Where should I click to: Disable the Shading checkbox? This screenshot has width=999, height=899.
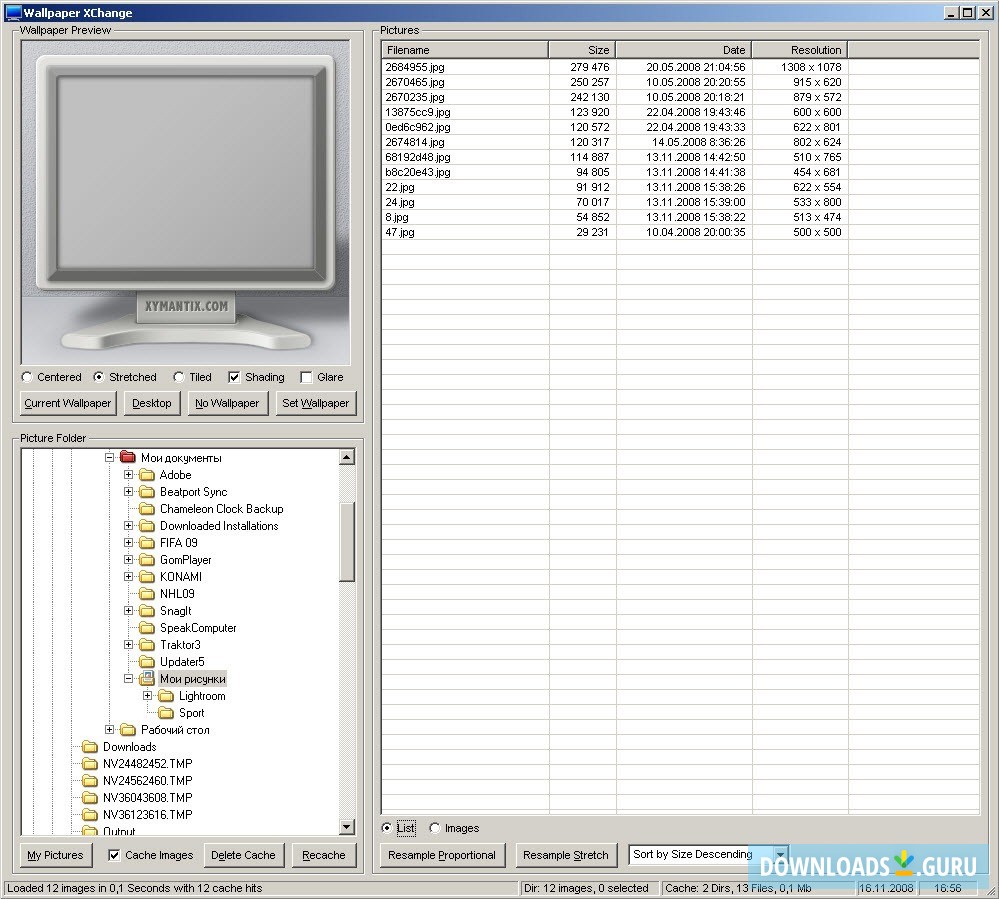(232, 377)
